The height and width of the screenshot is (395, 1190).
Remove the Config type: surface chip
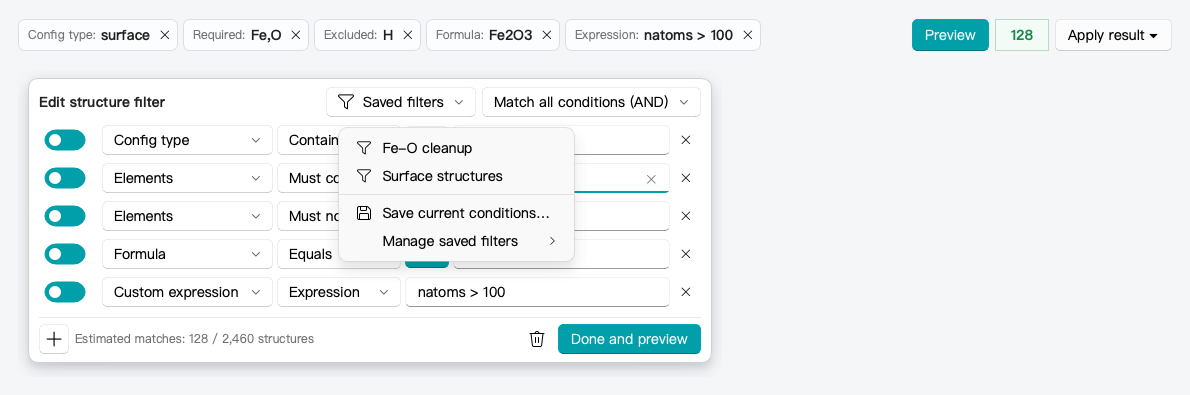point(165,35)
